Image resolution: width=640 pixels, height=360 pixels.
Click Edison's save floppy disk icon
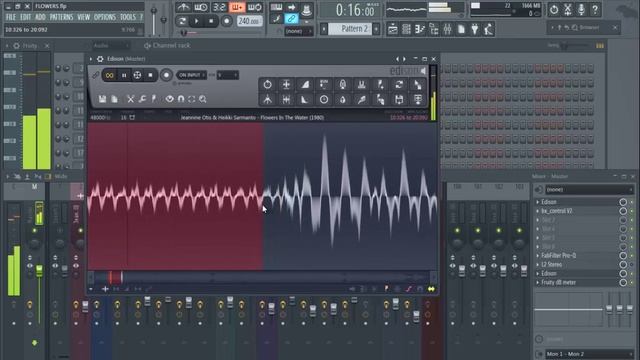coord(102,99)
